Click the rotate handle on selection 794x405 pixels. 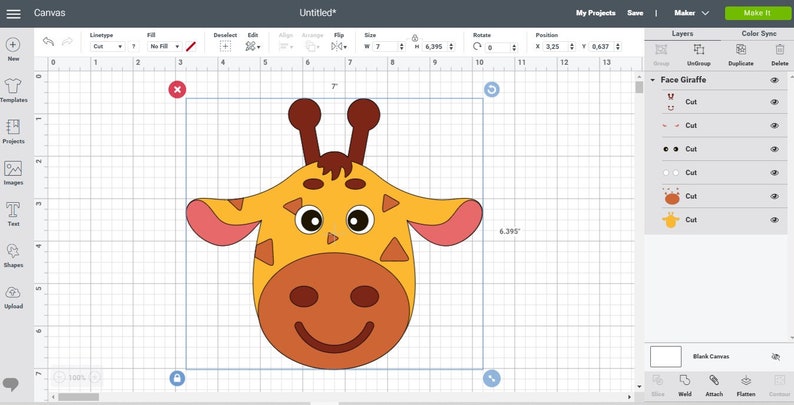coord(492,90)
